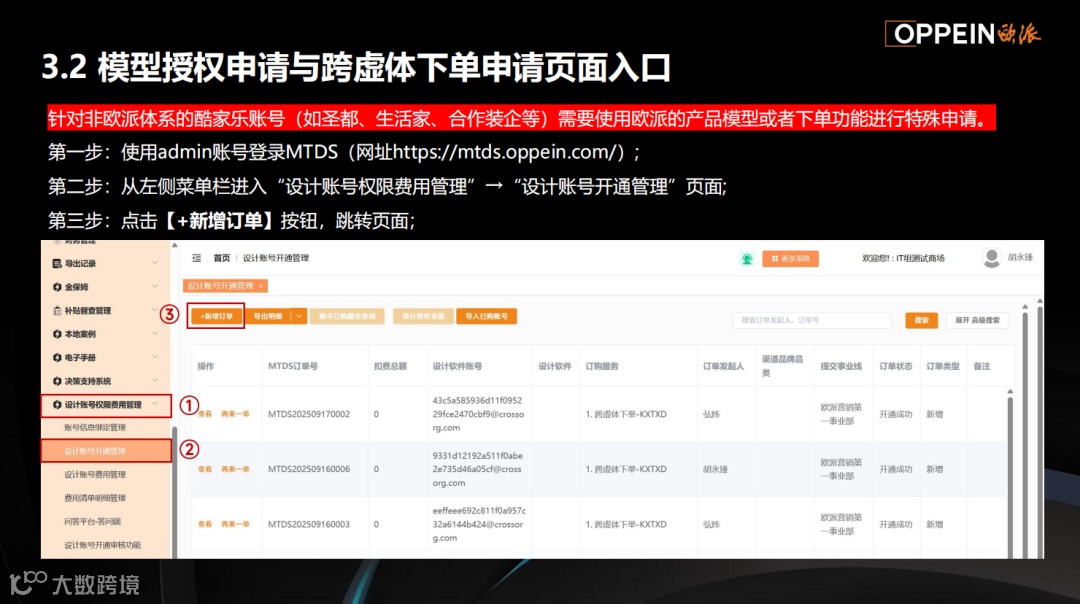
Task: Click the 订单类型 column header
Action: pyautogui.click(x=942, y=366)
